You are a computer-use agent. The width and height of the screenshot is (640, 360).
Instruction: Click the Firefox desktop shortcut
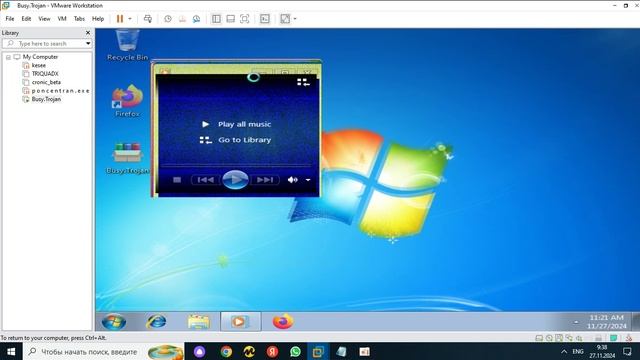(127, 101)
